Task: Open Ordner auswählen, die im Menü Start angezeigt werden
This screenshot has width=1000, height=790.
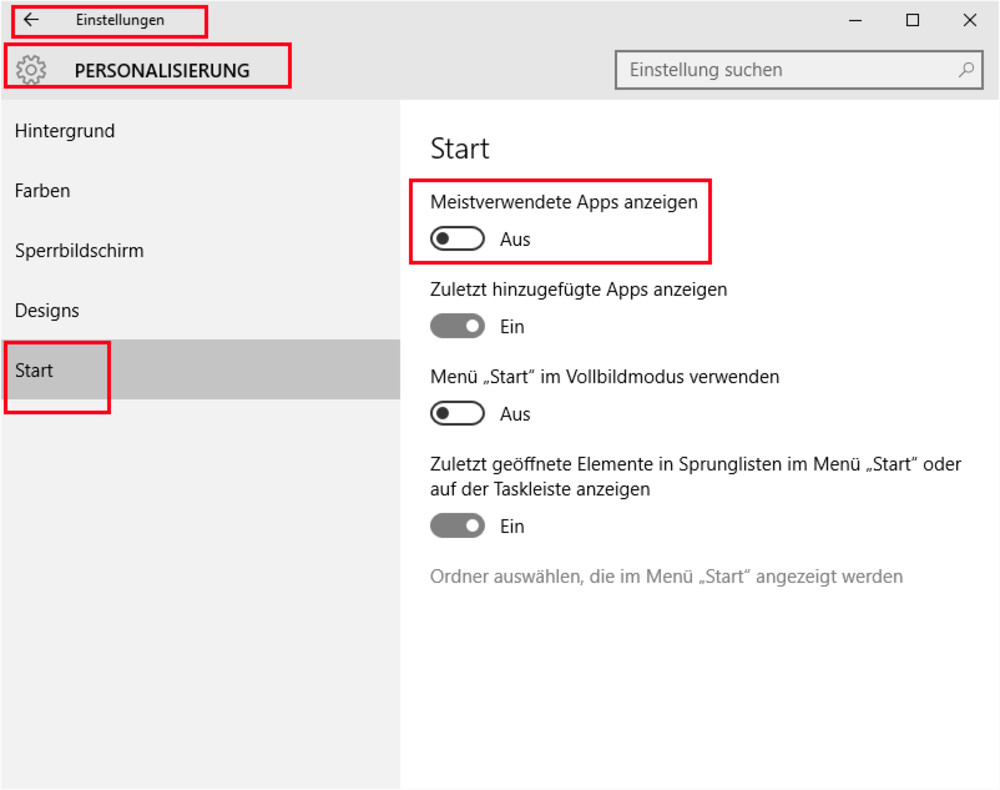Action: click(666, 576)
